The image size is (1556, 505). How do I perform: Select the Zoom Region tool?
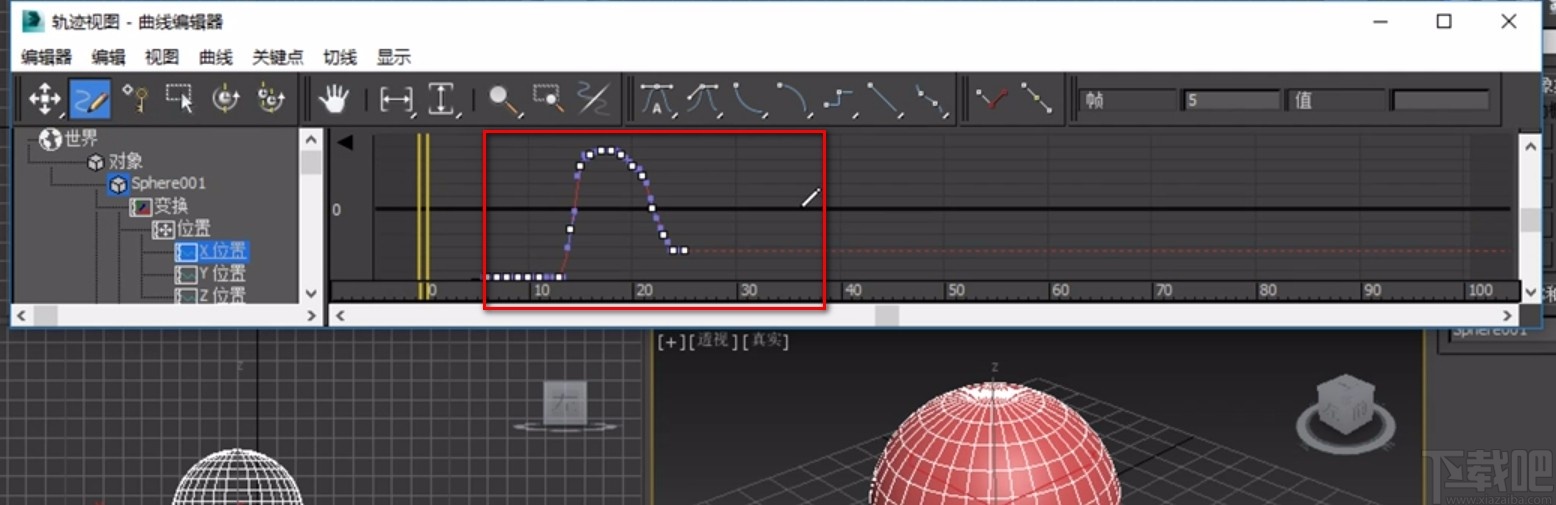[548, 99]
